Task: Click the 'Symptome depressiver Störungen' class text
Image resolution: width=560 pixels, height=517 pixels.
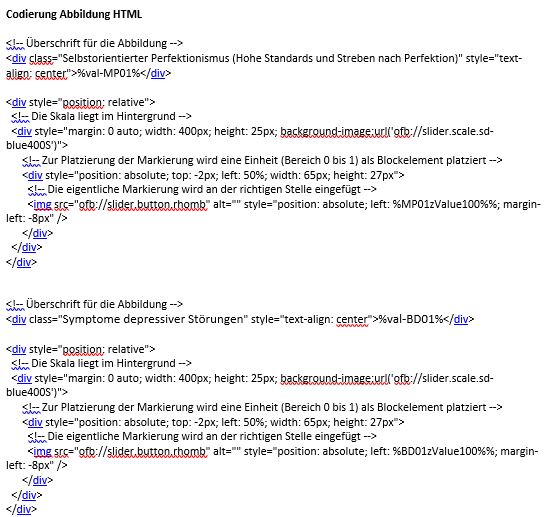Action: pos(153,319)
